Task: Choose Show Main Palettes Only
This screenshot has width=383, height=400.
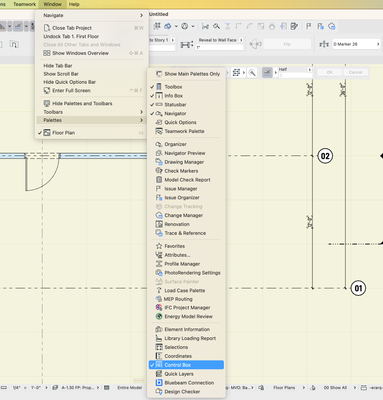Action: click(x=186, y=74)
